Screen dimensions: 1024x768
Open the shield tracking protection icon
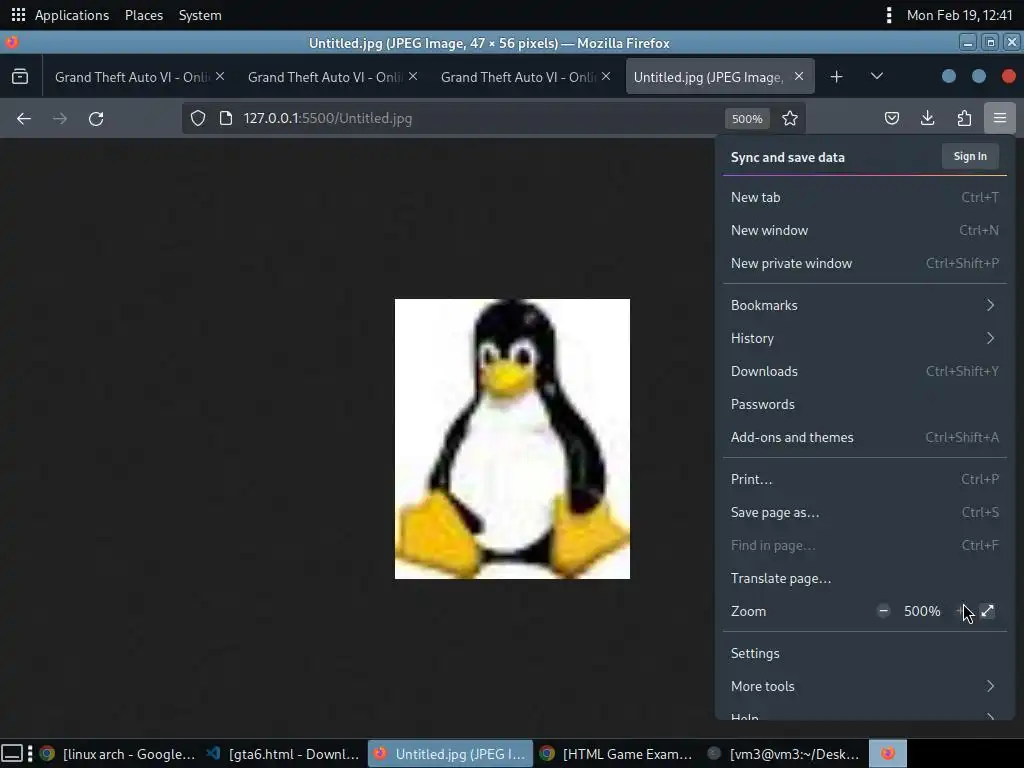198,118
